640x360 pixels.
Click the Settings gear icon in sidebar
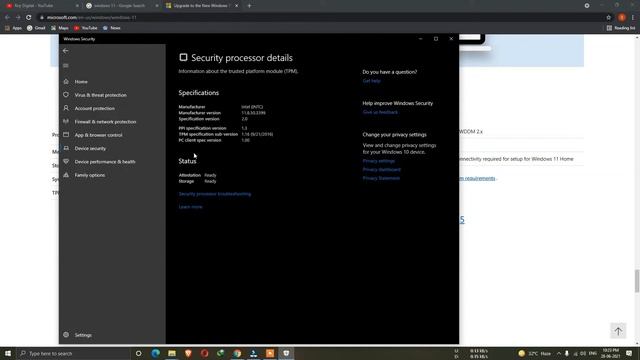click(66, 335)
